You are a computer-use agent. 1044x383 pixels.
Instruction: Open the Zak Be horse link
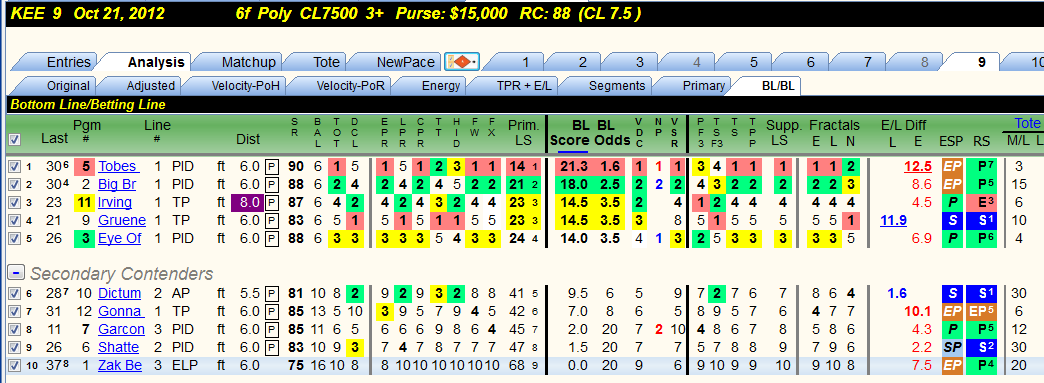pos(120,365)
